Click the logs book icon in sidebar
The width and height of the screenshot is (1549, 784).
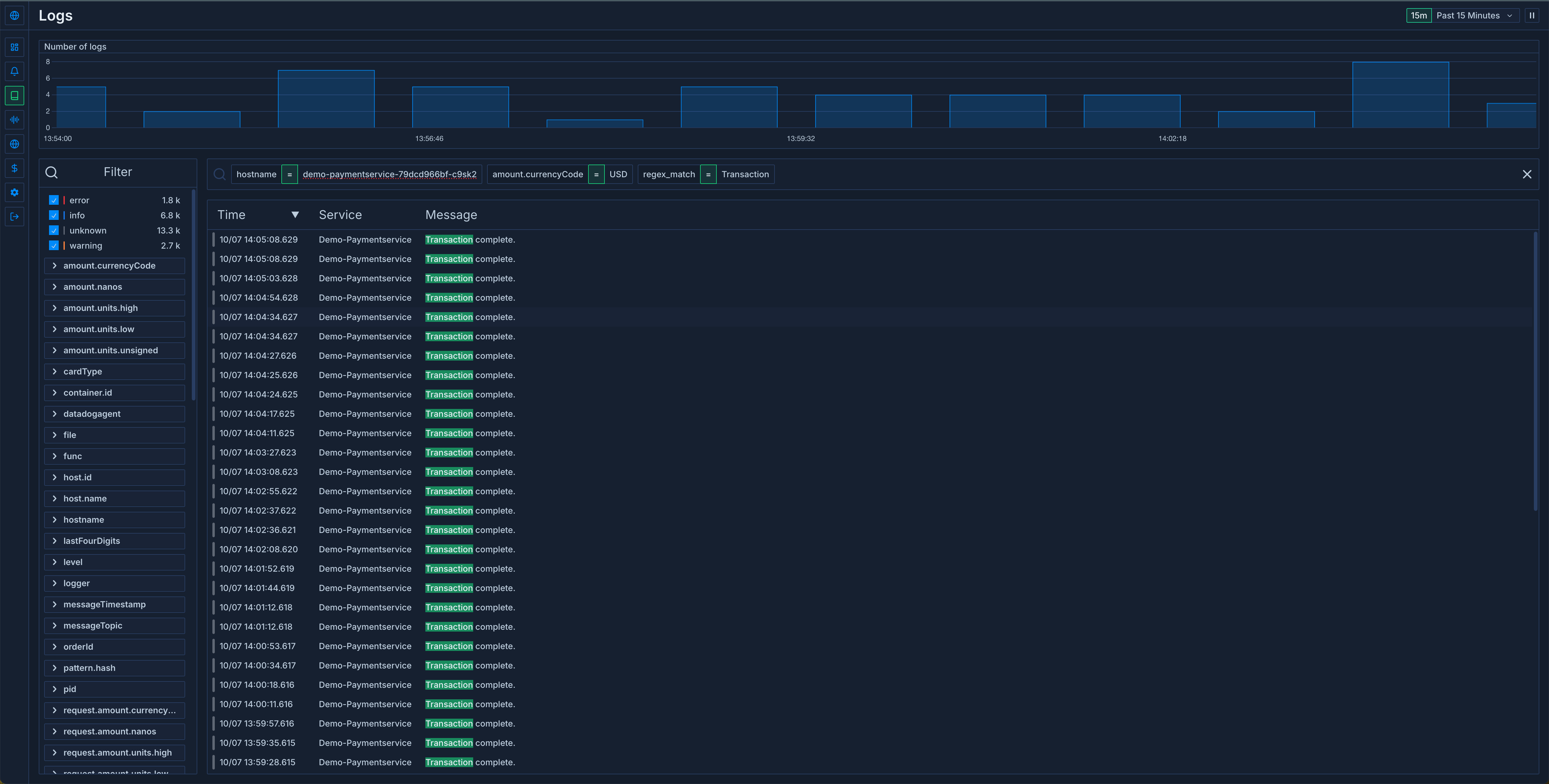[15, 96]
